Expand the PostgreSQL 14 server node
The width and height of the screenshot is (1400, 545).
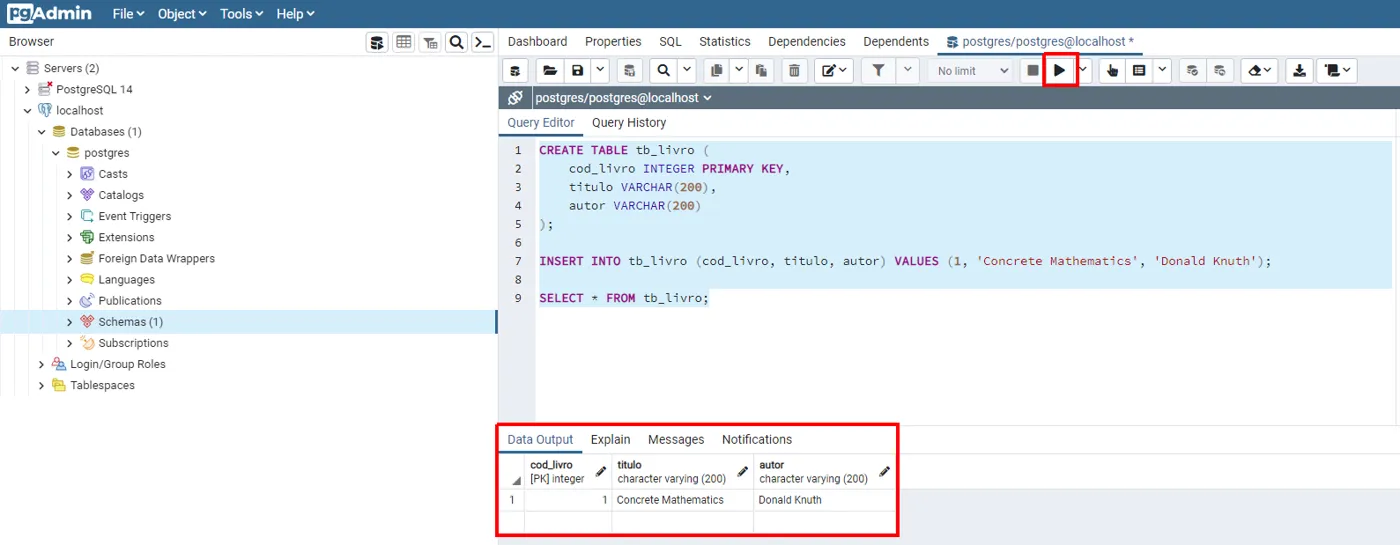click(28, 89)
